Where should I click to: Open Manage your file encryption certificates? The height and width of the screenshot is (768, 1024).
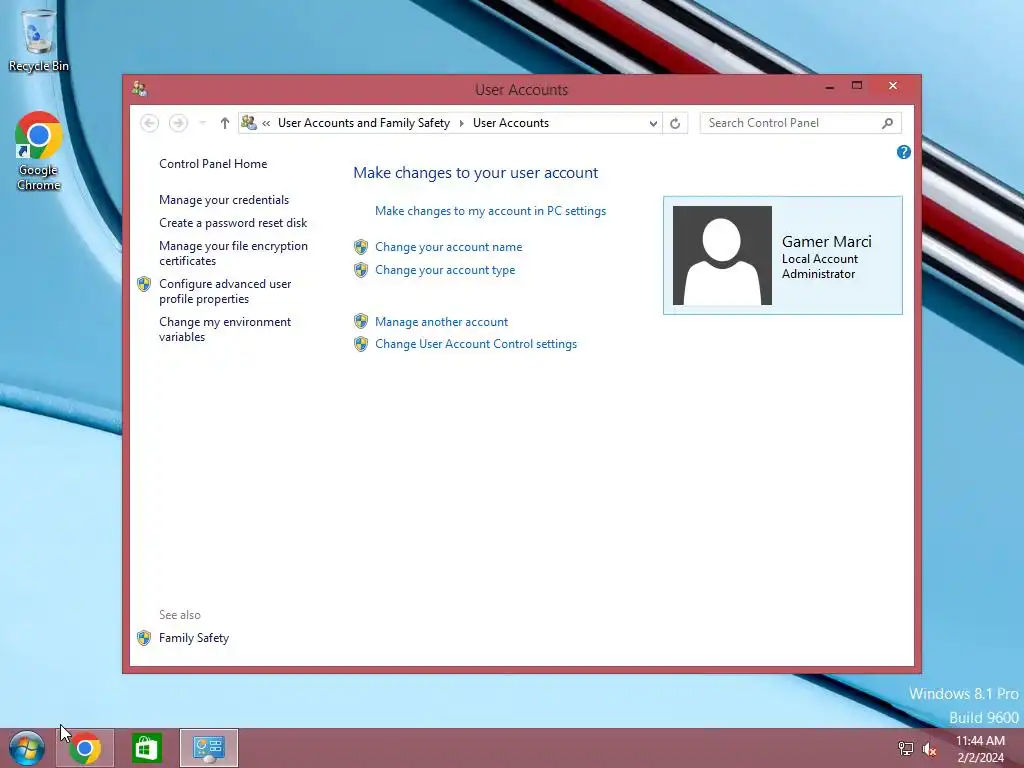click(233, 253)
